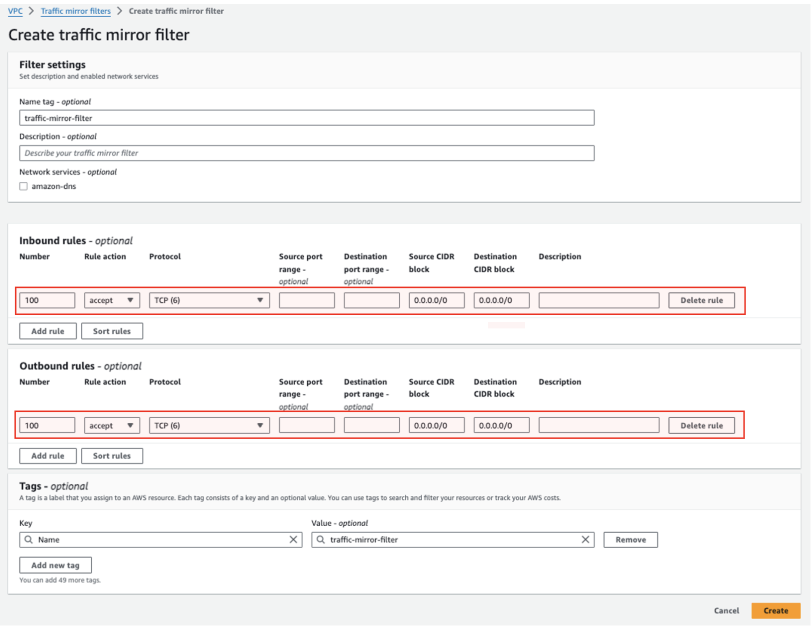Click the Create button

tap(776, 610)
